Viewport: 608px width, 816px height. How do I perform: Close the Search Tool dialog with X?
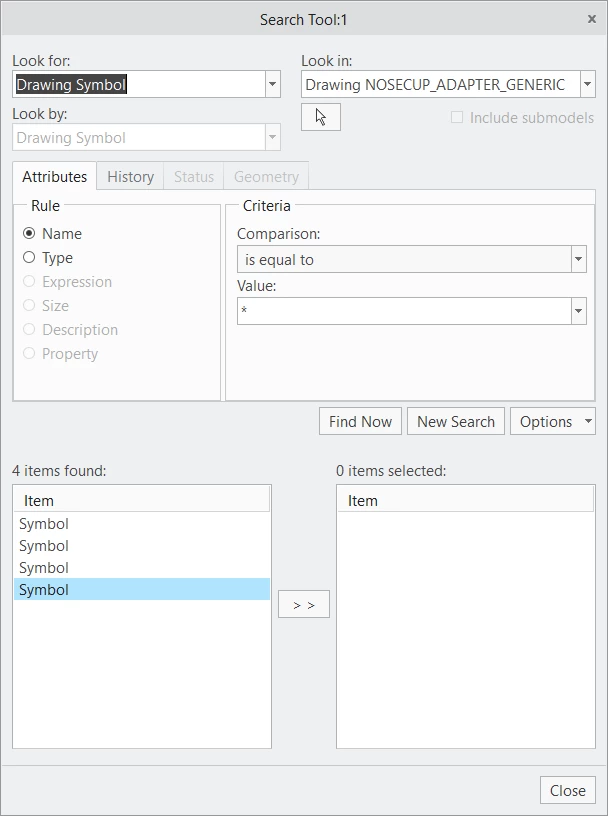pos(592,19)
